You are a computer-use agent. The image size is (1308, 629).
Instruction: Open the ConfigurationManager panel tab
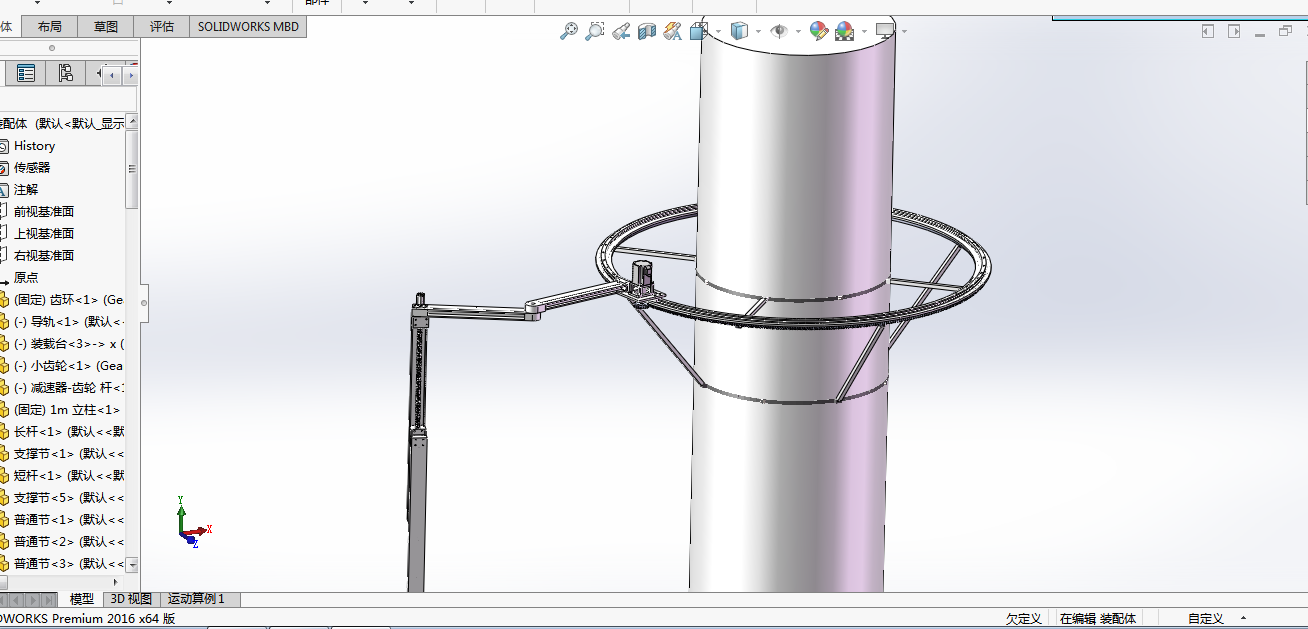click(x=65, y=73)
